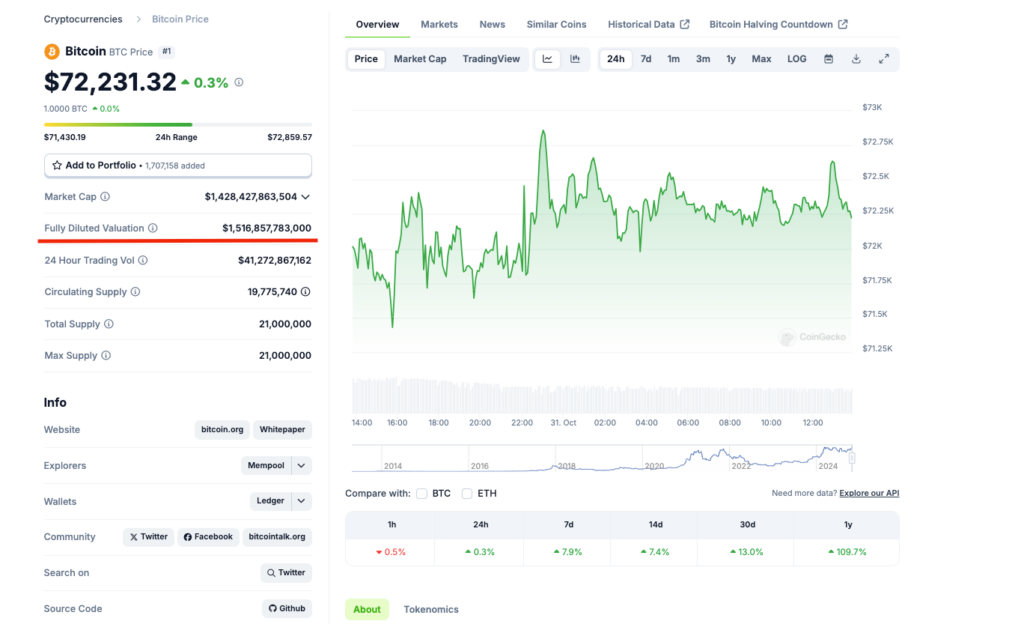The image size is (1024, 624).
Task: Expand the Market Cap details chevron
Action: tap(306, 196)
